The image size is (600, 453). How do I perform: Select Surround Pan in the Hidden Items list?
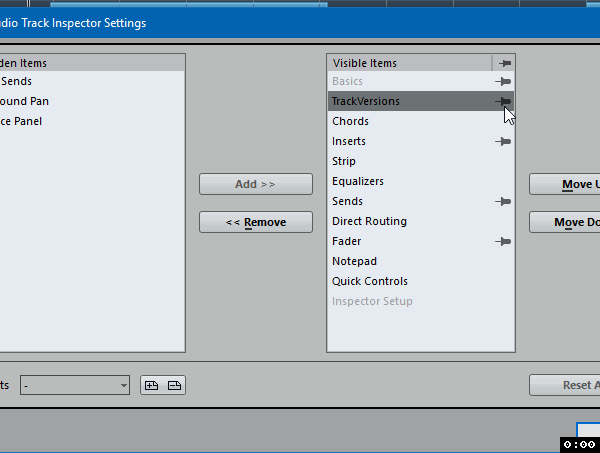(25, 101)
